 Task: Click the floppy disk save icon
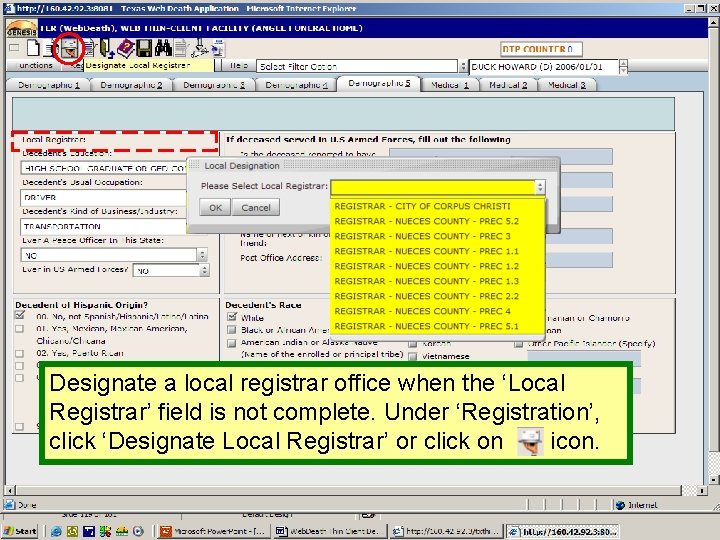click(144, 48)
